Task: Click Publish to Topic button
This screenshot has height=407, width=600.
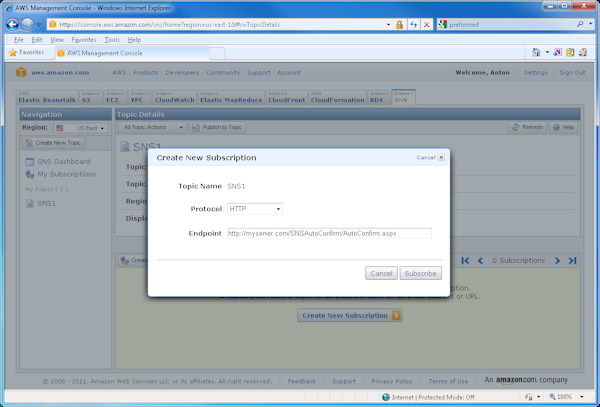Action: [x=217, y=127]
